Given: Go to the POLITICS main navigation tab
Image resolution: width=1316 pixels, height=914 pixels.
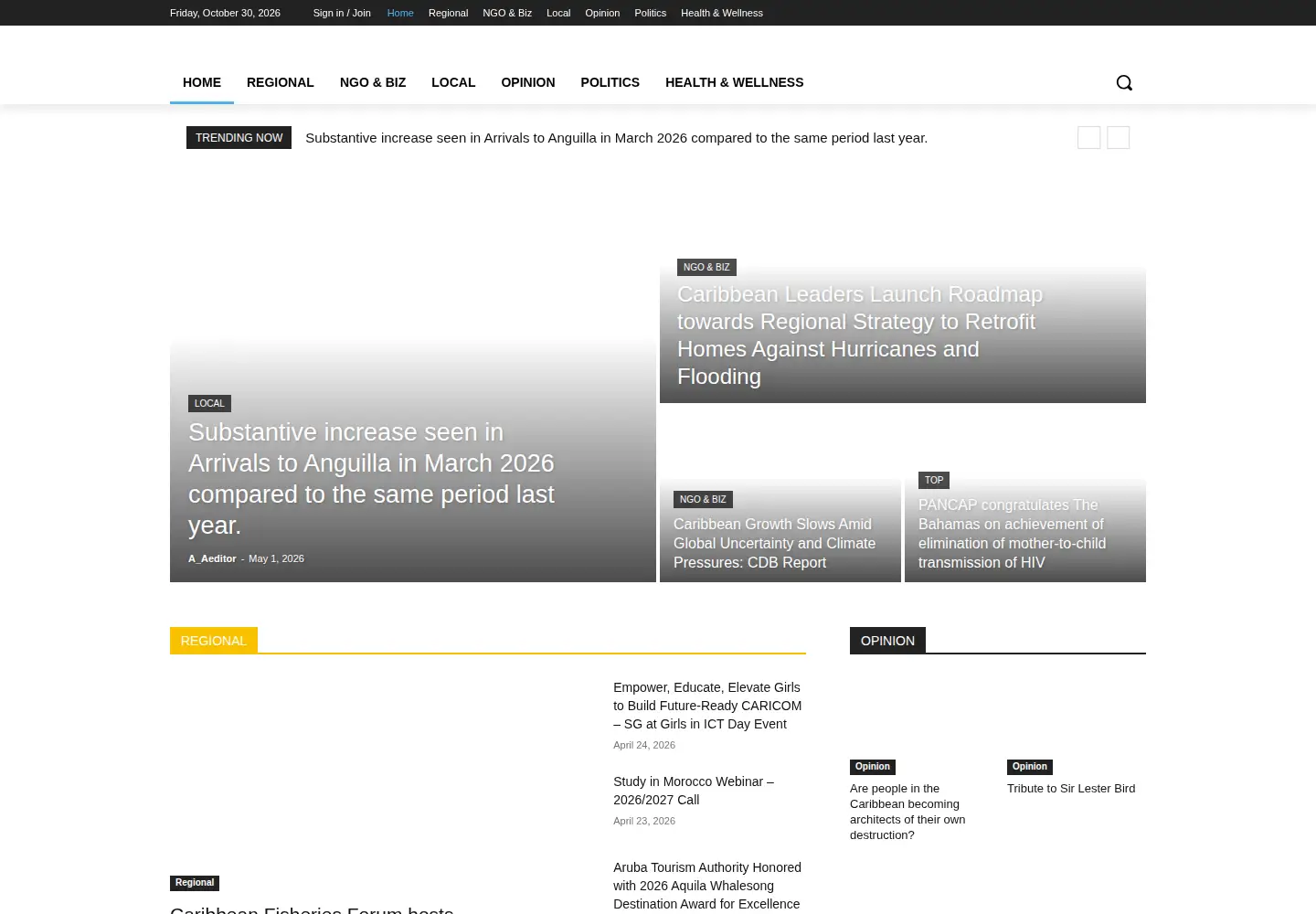Looking at the screenshot, I should pyautogui.click(x=610, y=82).
